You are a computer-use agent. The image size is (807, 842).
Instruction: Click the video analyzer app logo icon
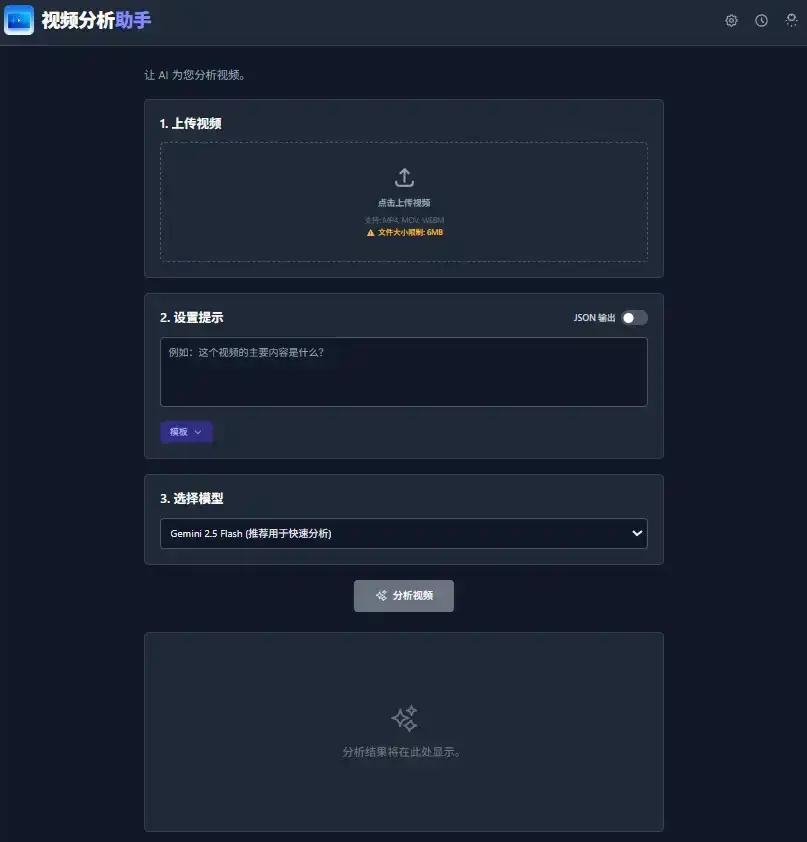pyautogui.click(x=19, y=20)
